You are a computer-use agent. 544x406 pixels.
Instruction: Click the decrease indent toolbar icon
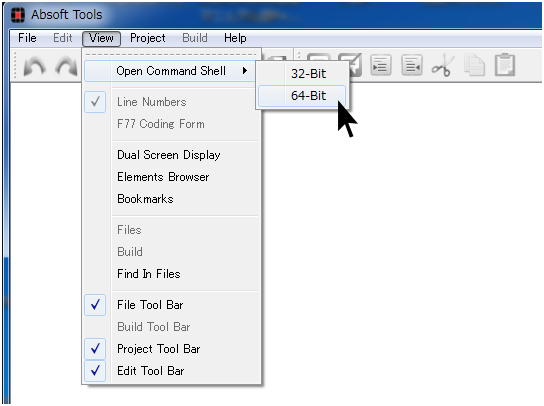click(x=411, y=65)
